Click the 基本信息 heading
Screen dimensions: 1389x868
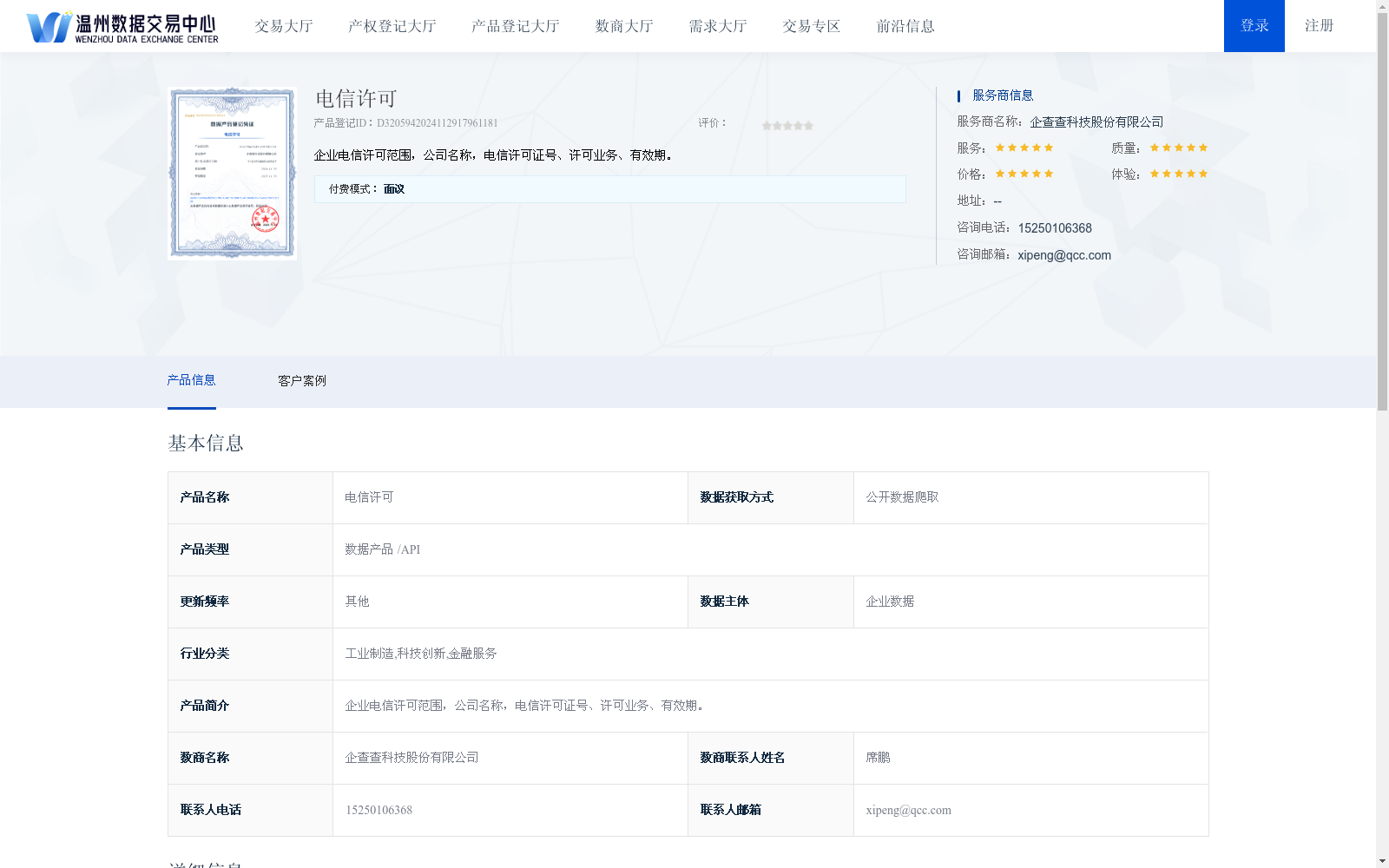[x=206, y=444]
